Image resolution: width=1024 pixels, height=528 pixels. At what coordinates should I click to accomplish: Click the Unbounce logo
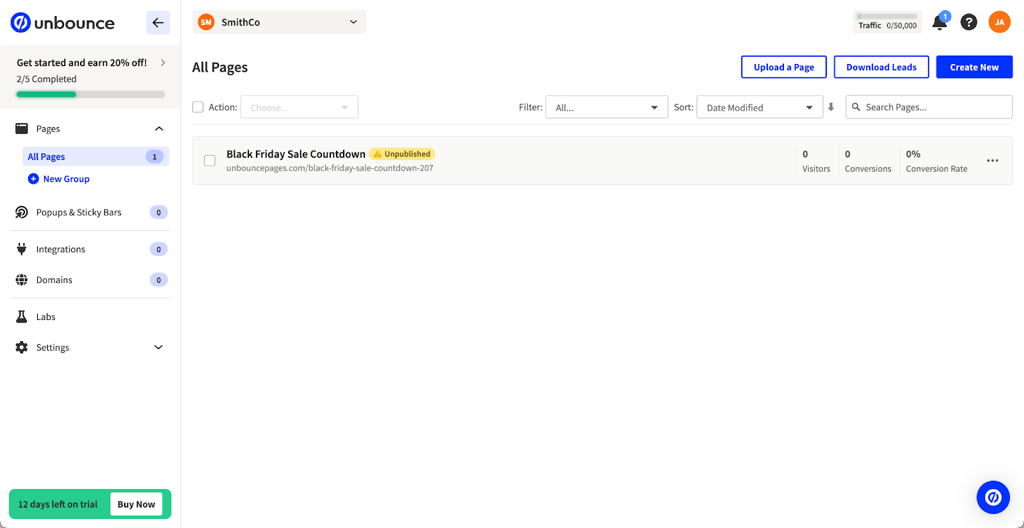62,23
